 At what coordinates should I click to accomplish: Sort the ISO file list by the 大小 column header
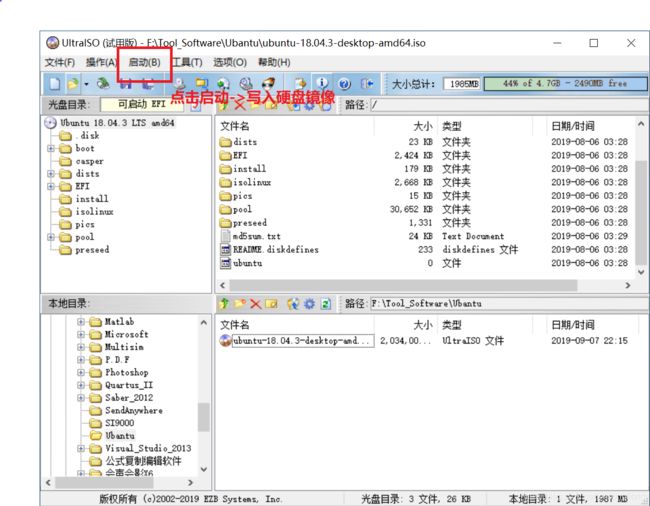[405, 126]
